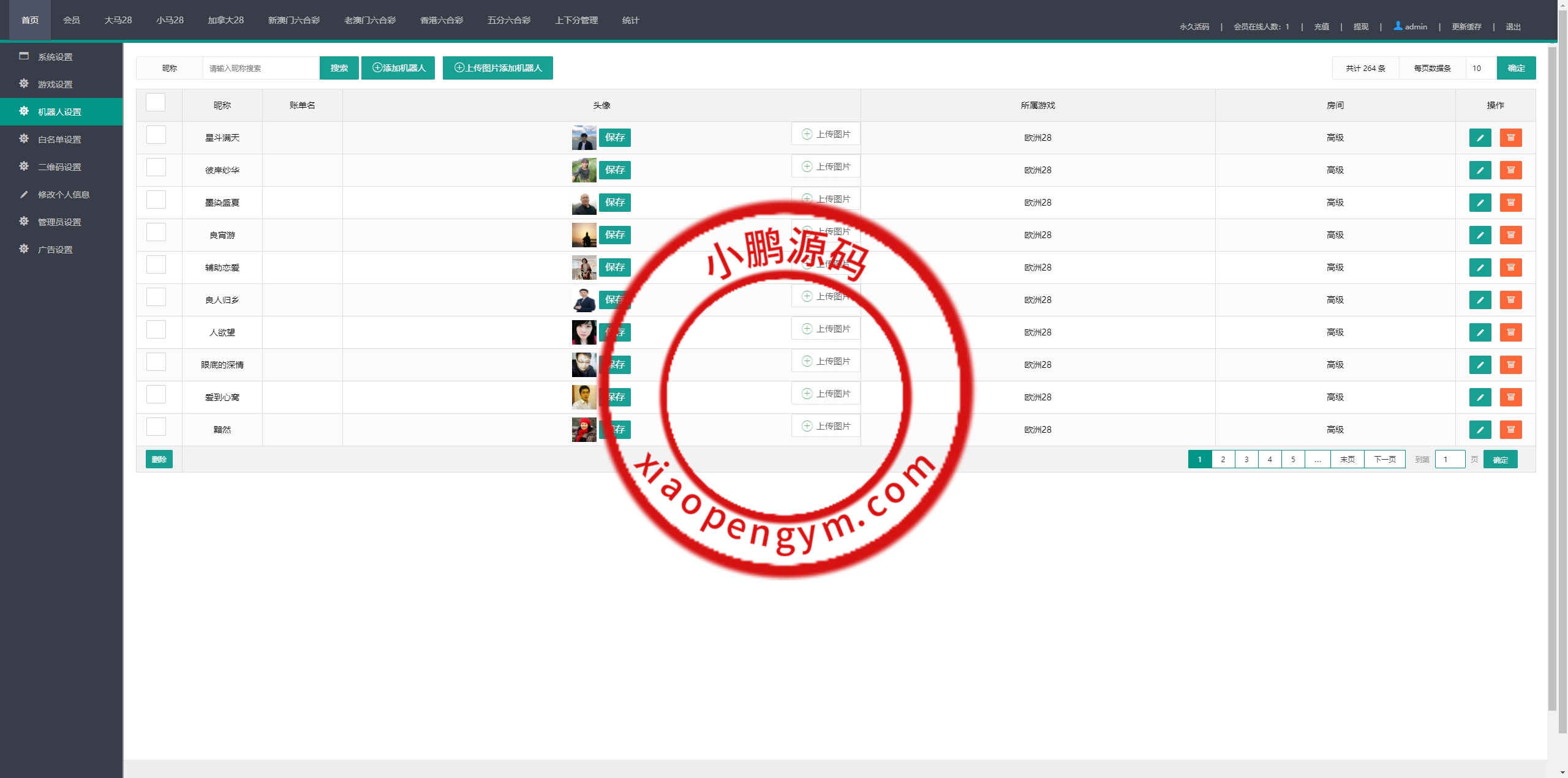
Task: Click edit pencil icon for 良宵游 row
Action: 1480,235
